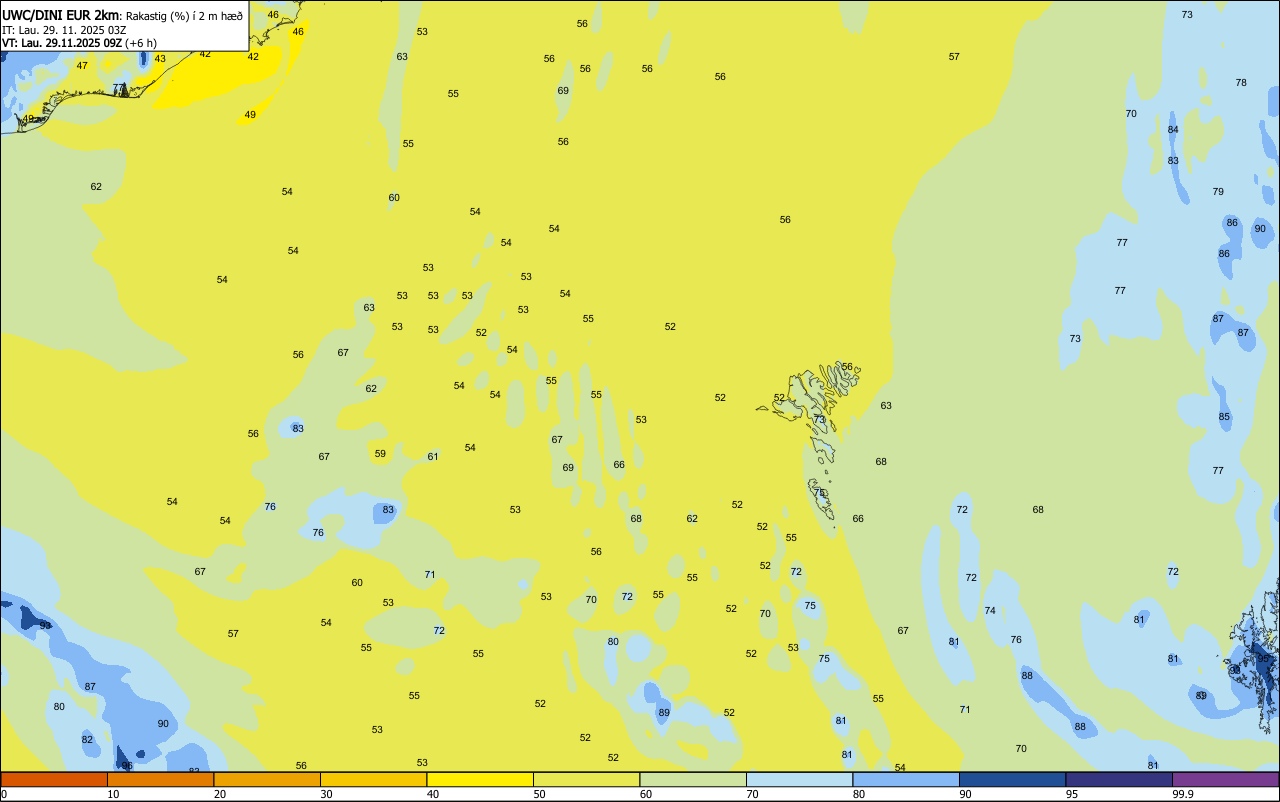The image size is (1280, 802).
Task: Click the value 49 in the bright yellow patch
Action: tap(250, 115)
